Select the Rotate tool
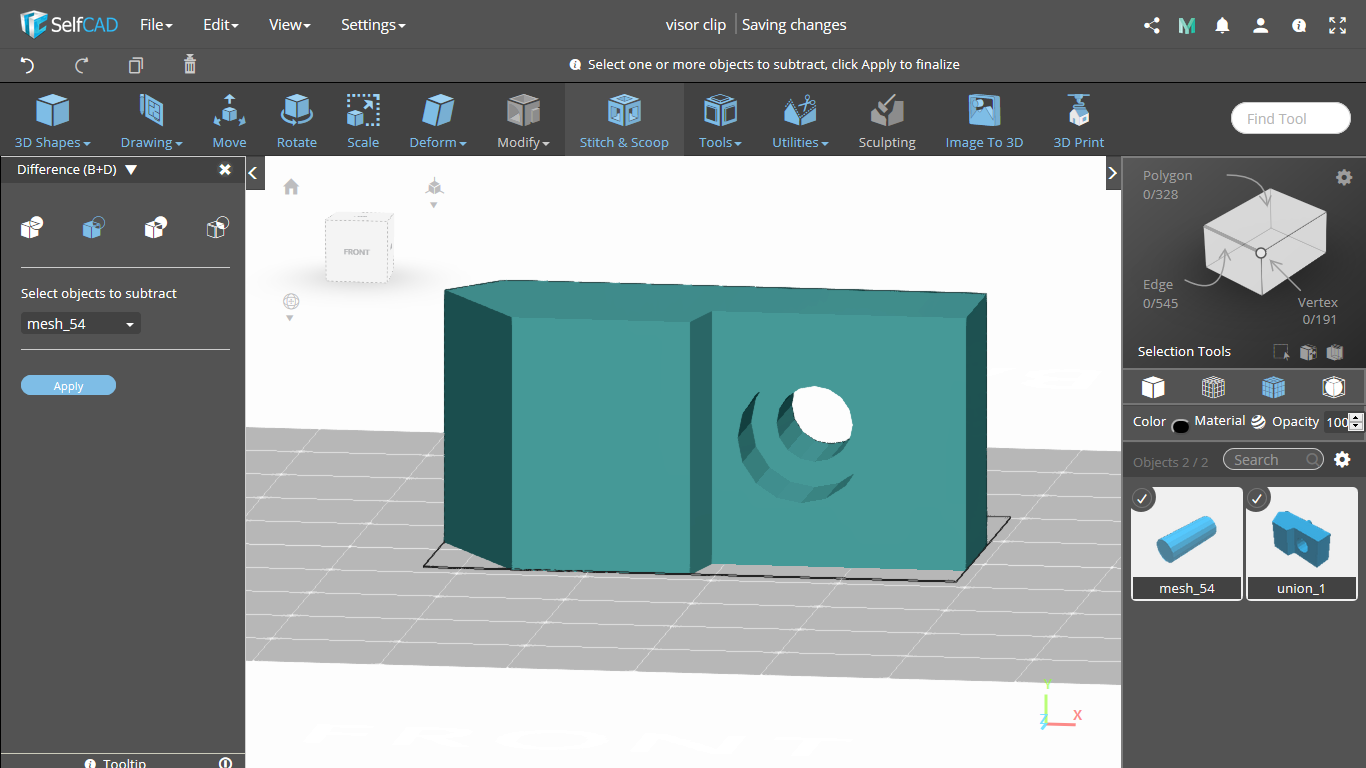Image resolution: width=1366 pixels, height=768 pixels. point(297,120)
